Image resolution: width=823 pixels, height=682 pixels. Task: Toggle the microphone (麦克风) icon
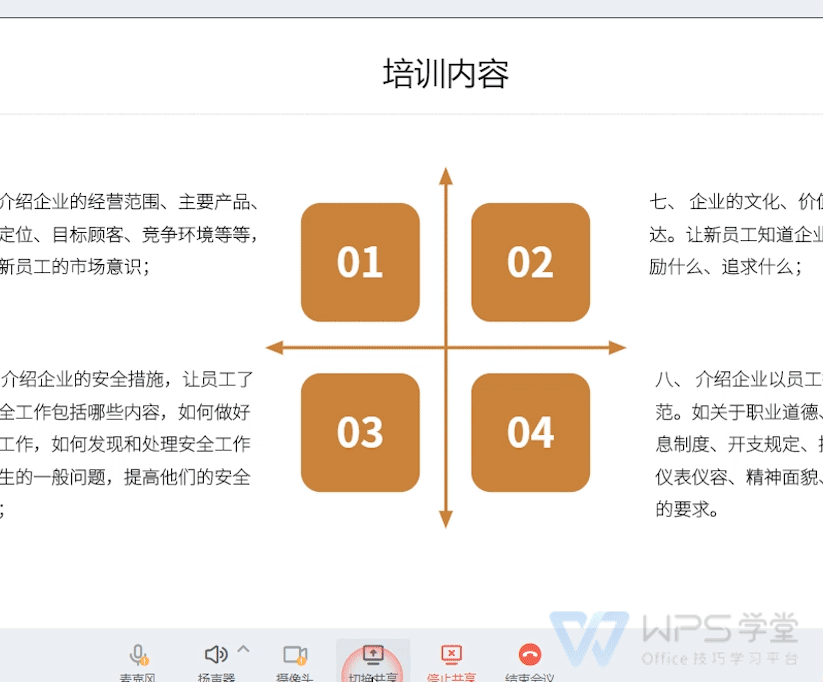[138, 655]
